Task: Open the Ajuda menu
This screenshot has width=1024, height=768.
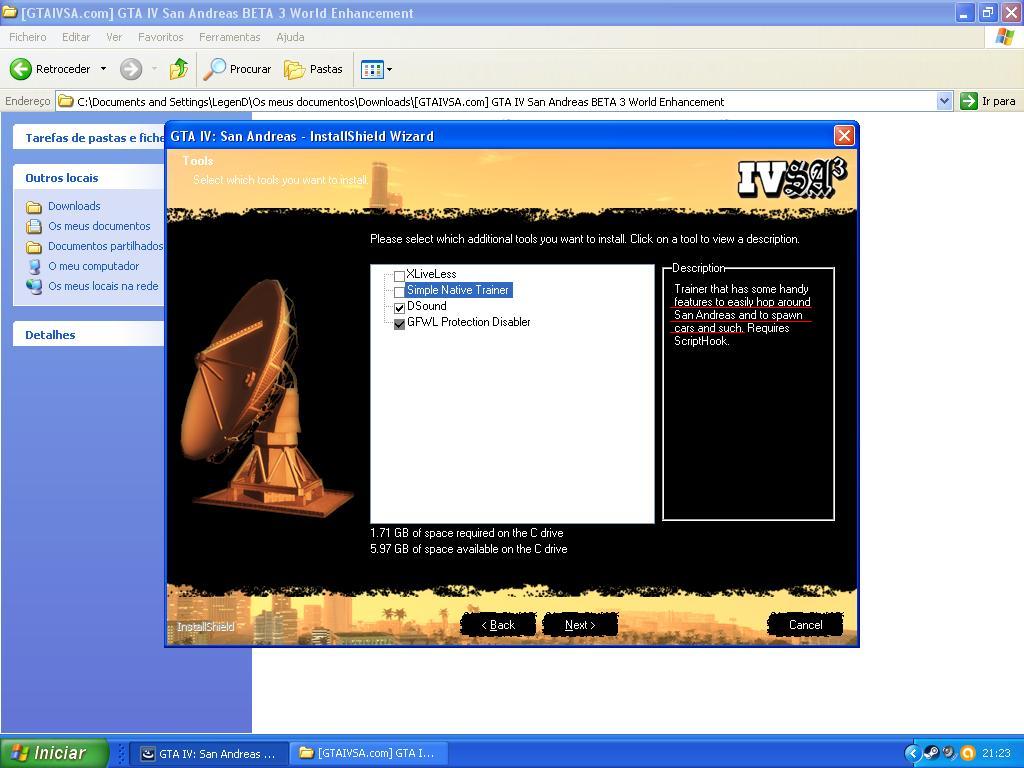Action: tap(290, 37)
